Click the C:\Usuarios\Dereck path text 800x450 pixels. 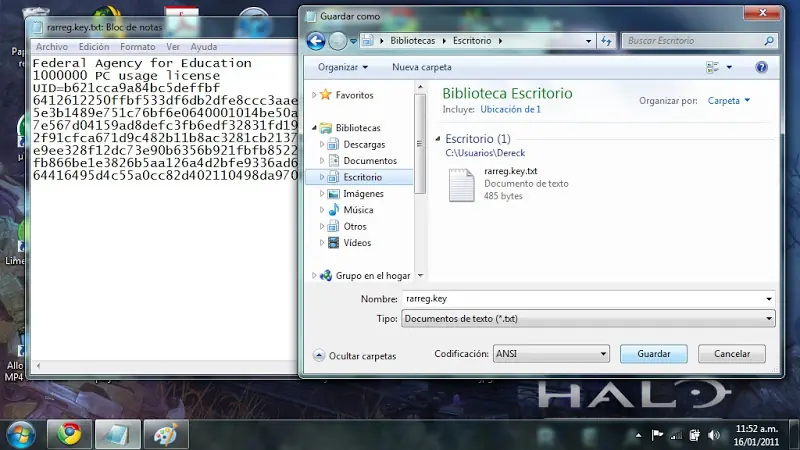click(x=485, y=153)
